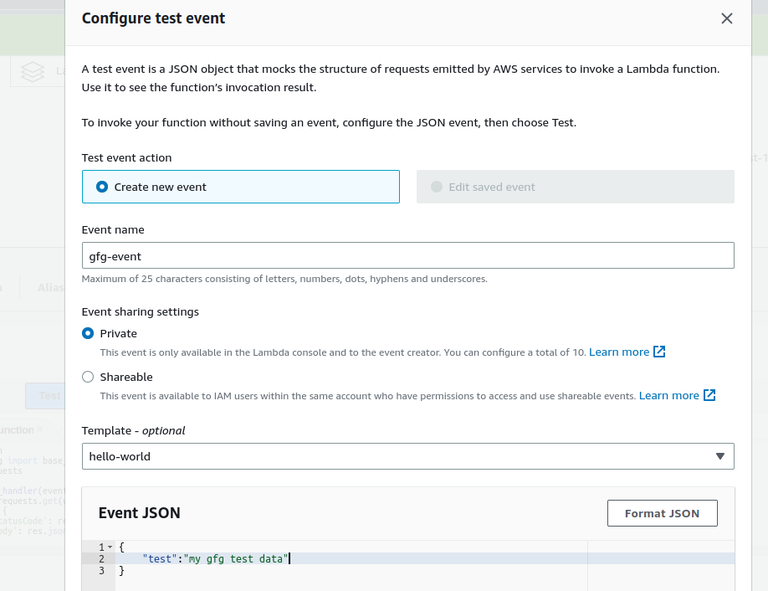Click the dimmed Test button behind dialog
768x591 pixels.
pyautogui.click(x=48, y=395)
